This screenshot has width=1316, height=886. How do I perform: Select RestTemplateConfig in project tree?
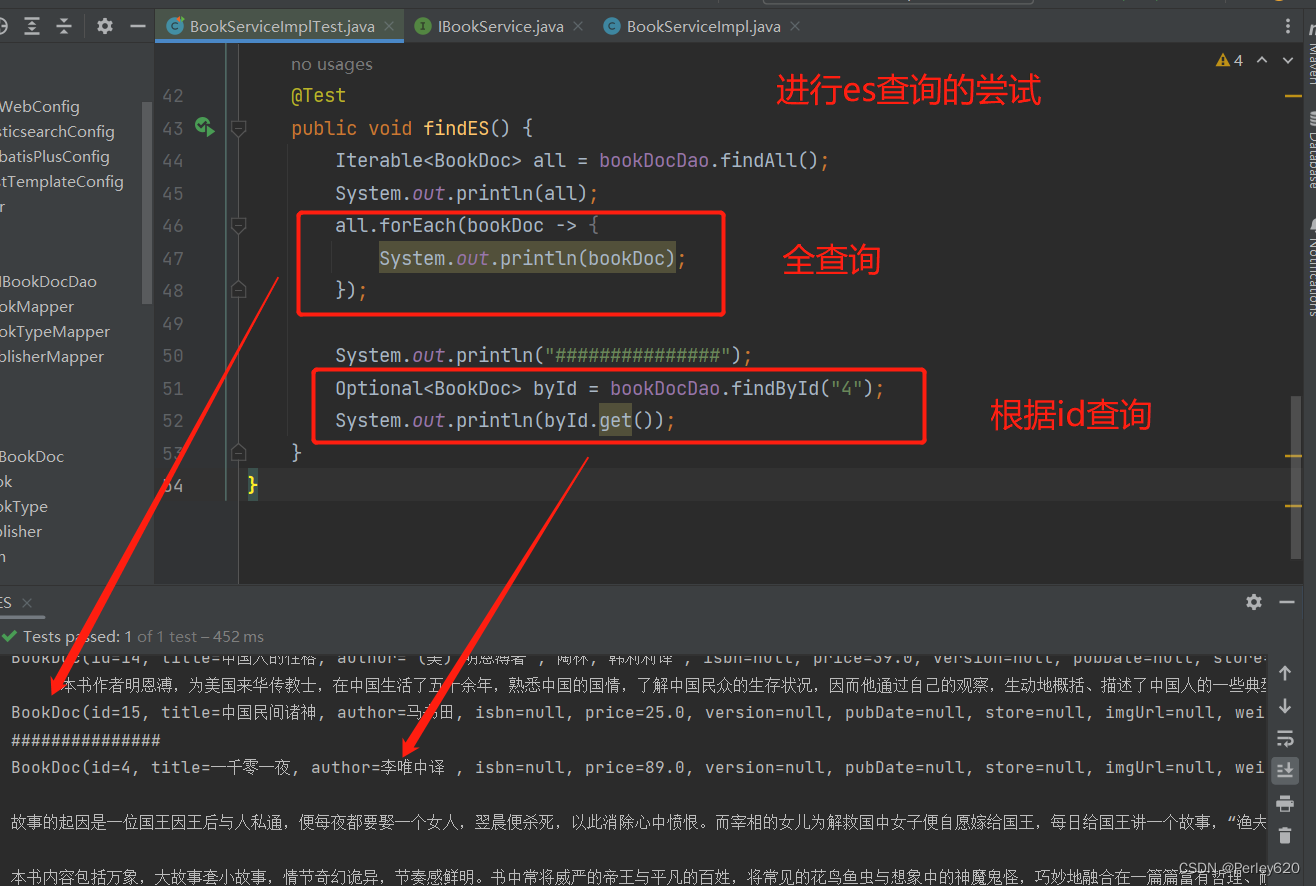pyautogui.click(x=62, y=181)
